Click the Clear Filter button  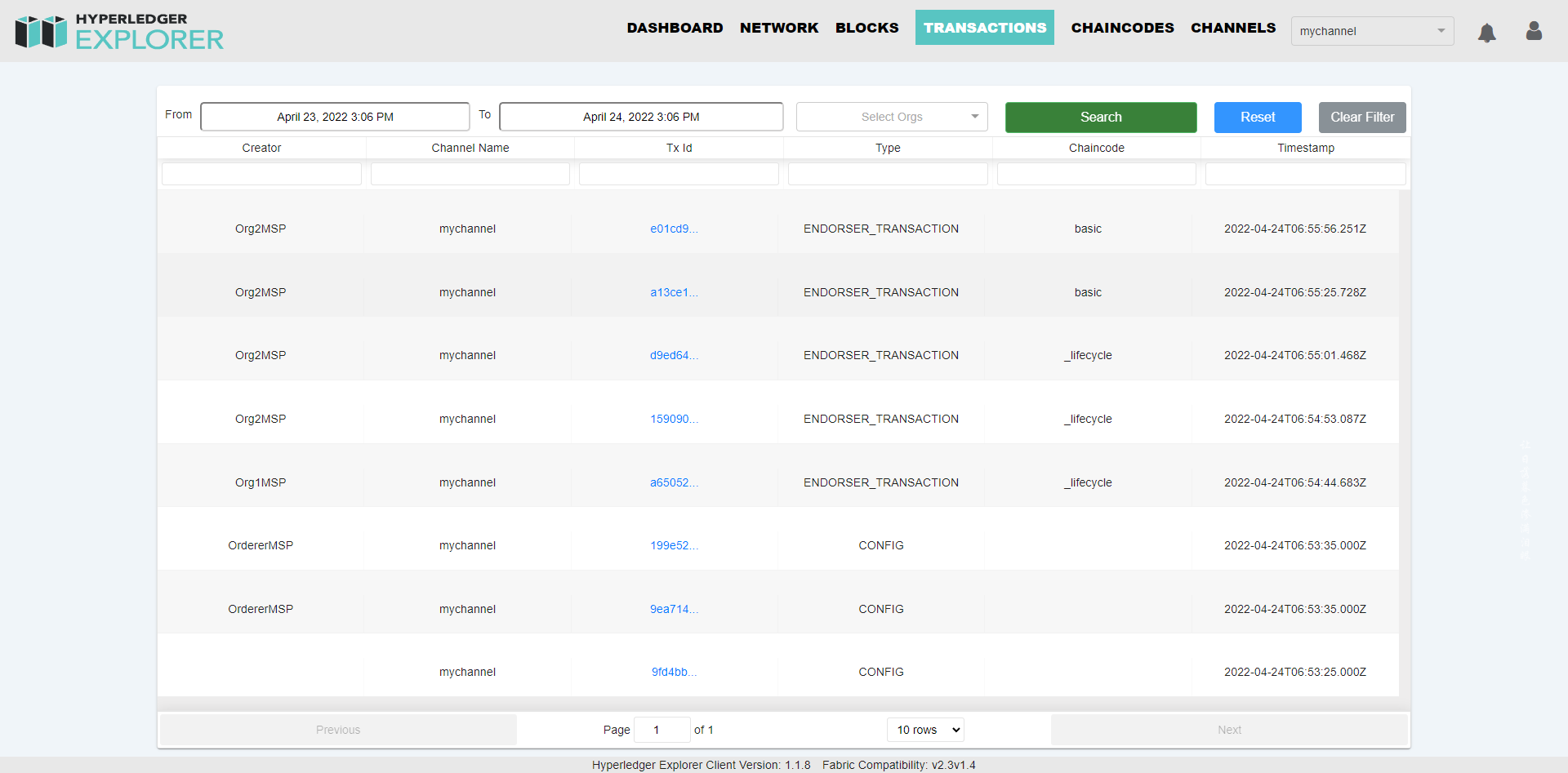point(1362,117)
